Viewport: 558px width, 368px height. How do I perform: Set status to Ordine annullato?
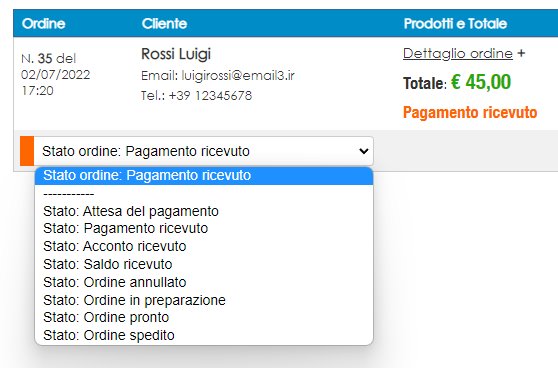click(x=204, y=282)
